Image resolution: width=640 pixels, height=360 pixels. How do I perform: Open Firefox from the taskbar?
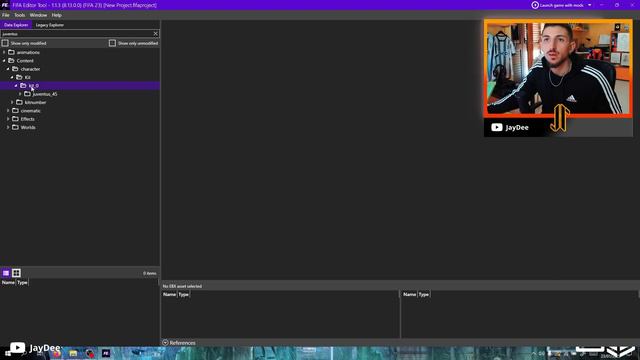pyautogui.click(x=56, y=353)
